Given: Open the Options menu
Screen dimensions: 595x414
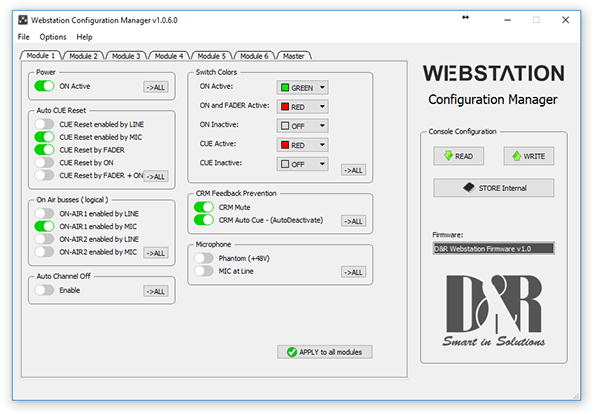Looking at the screenshot, I should pyautogui.click(x=53, y=37).
